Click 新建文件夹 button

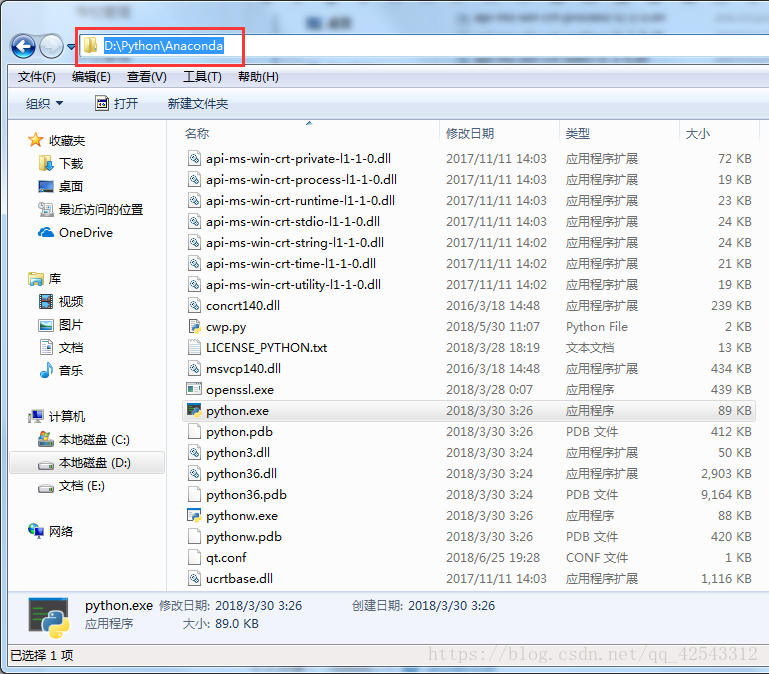198,104
